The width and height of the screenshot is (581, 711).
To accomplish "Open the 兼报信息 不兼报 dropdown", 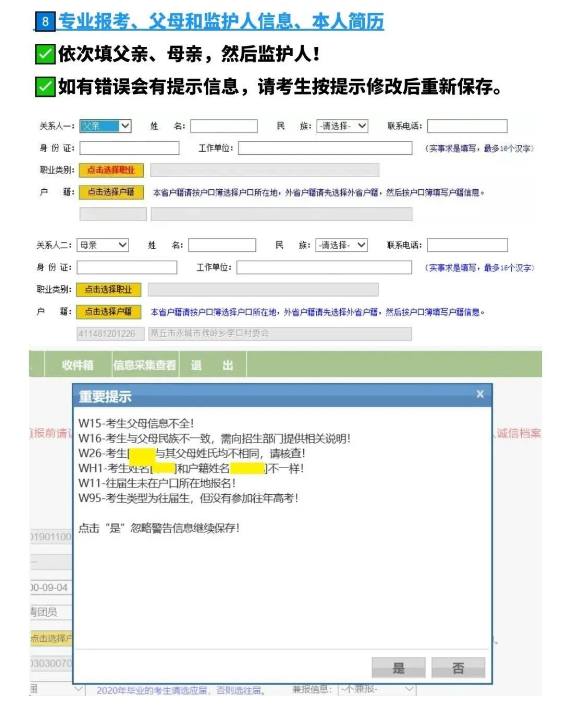I will pos(378,689).
